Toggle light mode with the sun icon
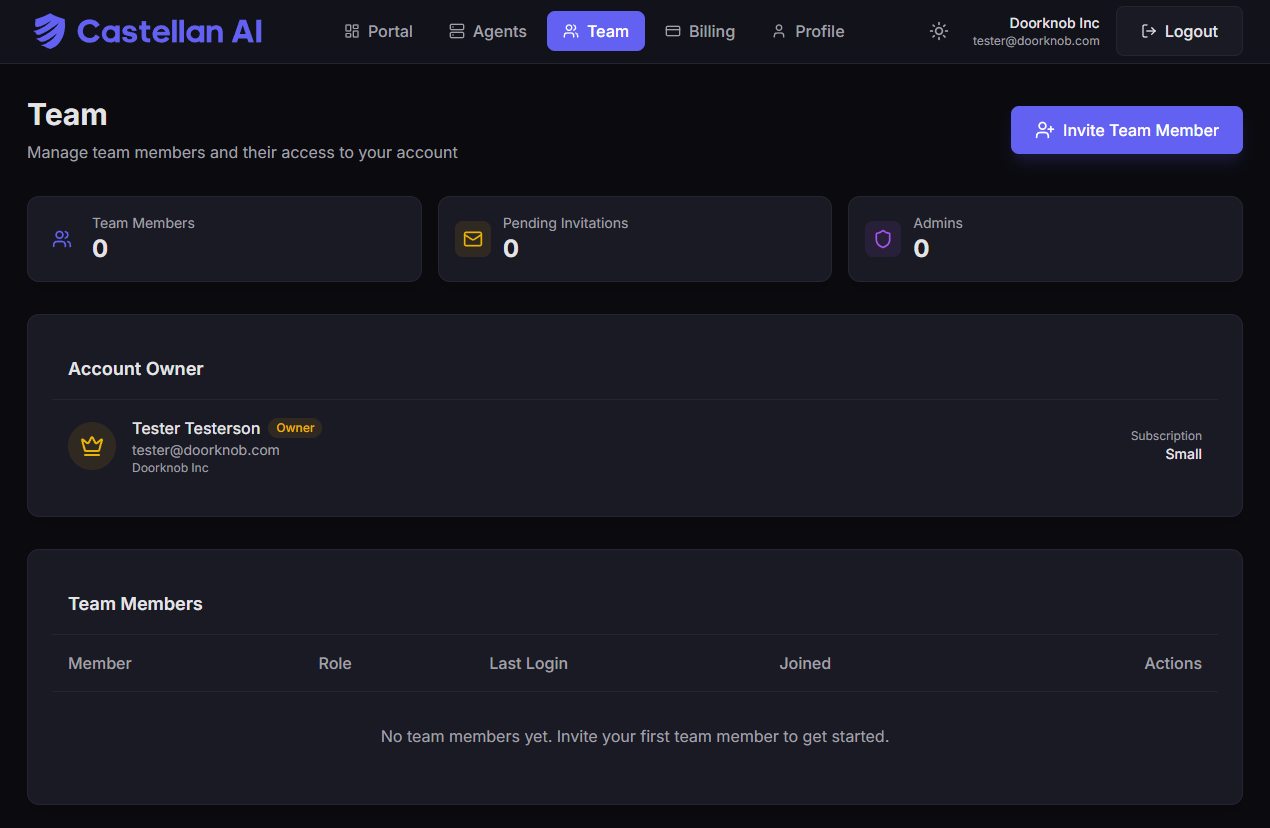 pos(938,31)
